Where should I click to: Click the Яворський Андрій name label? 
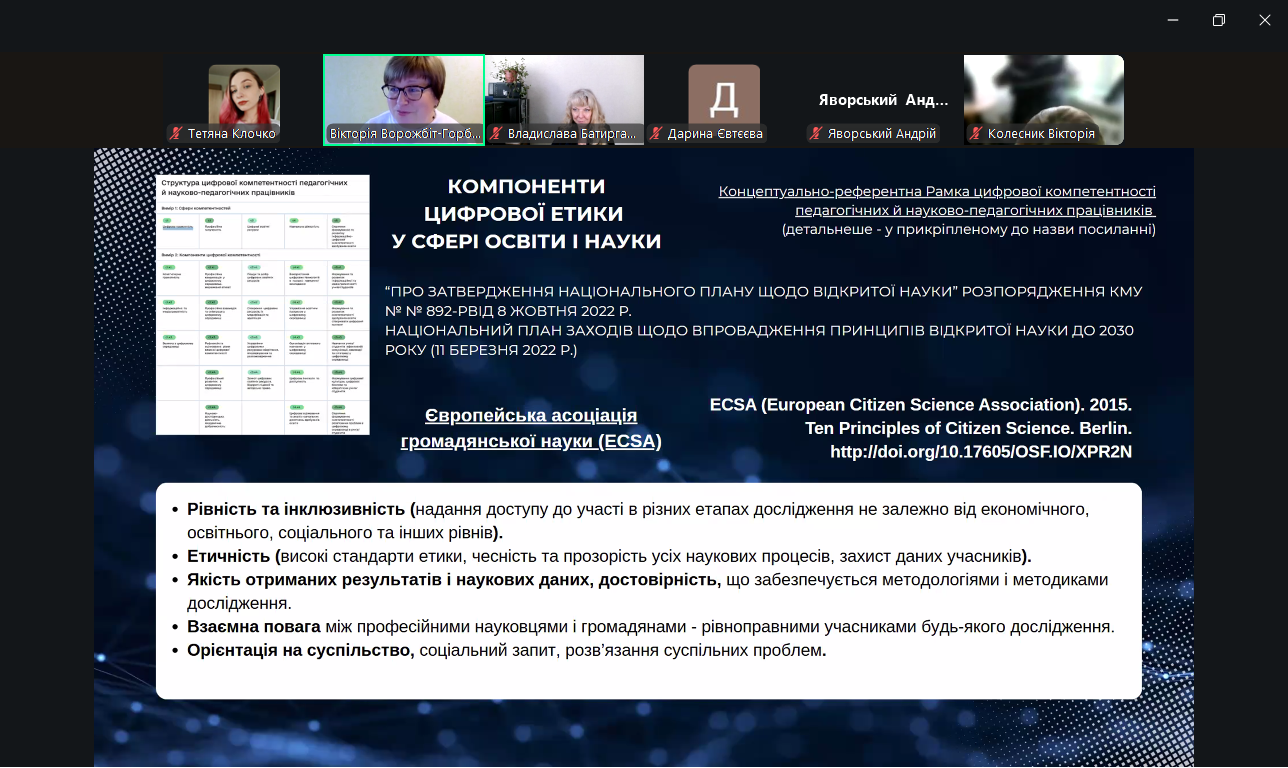(881, 134)
